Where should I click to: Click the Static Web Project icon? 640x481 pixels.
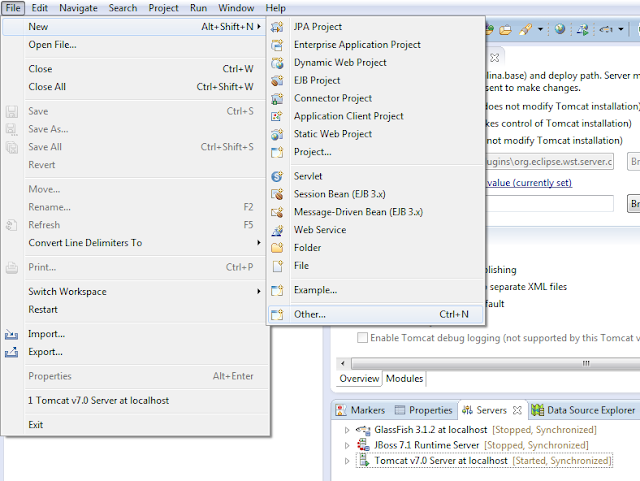[277, 134]
